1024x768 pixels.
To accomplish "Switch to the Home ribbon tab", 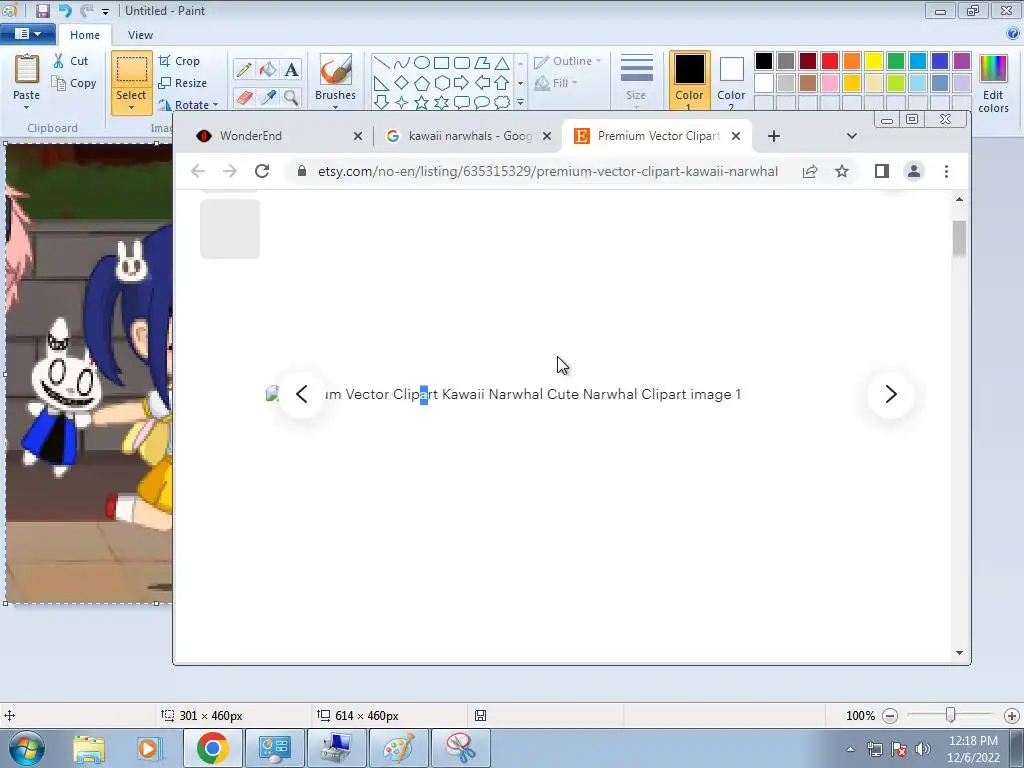I will (x=85, y=35).
